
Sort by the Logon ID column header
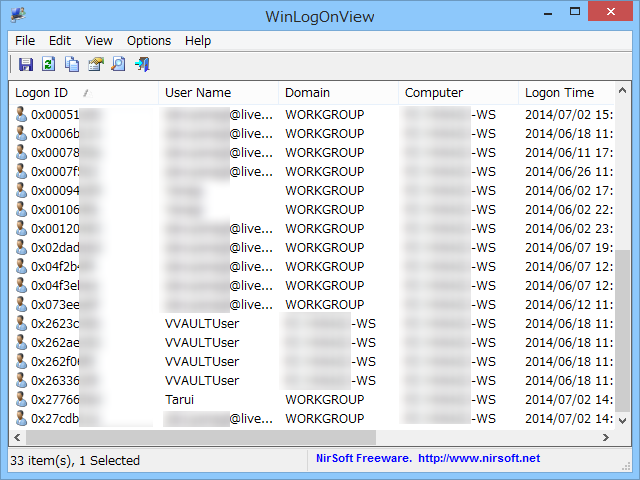[x=84, y=93]
